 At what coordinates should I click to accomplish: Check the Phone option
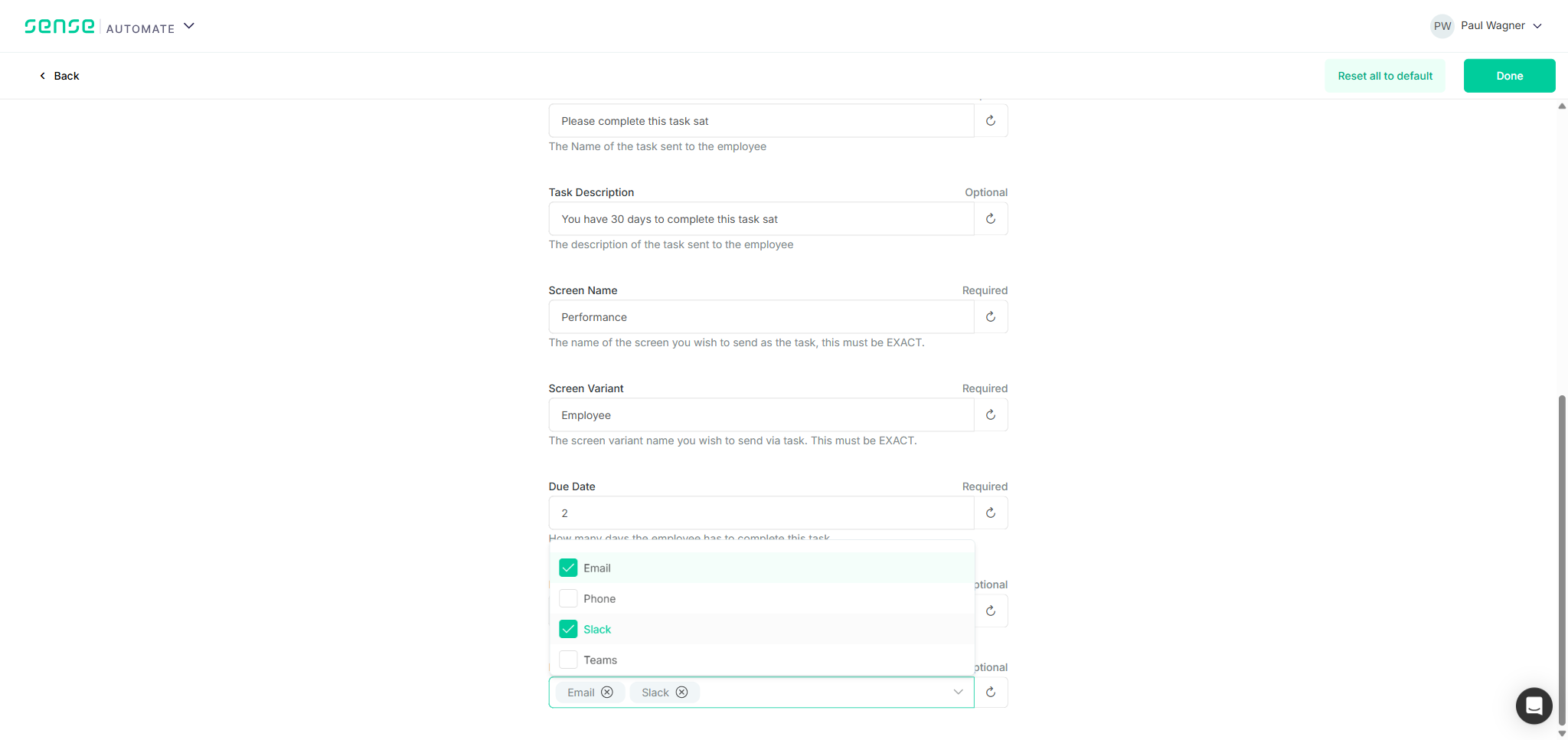(568, 598)
